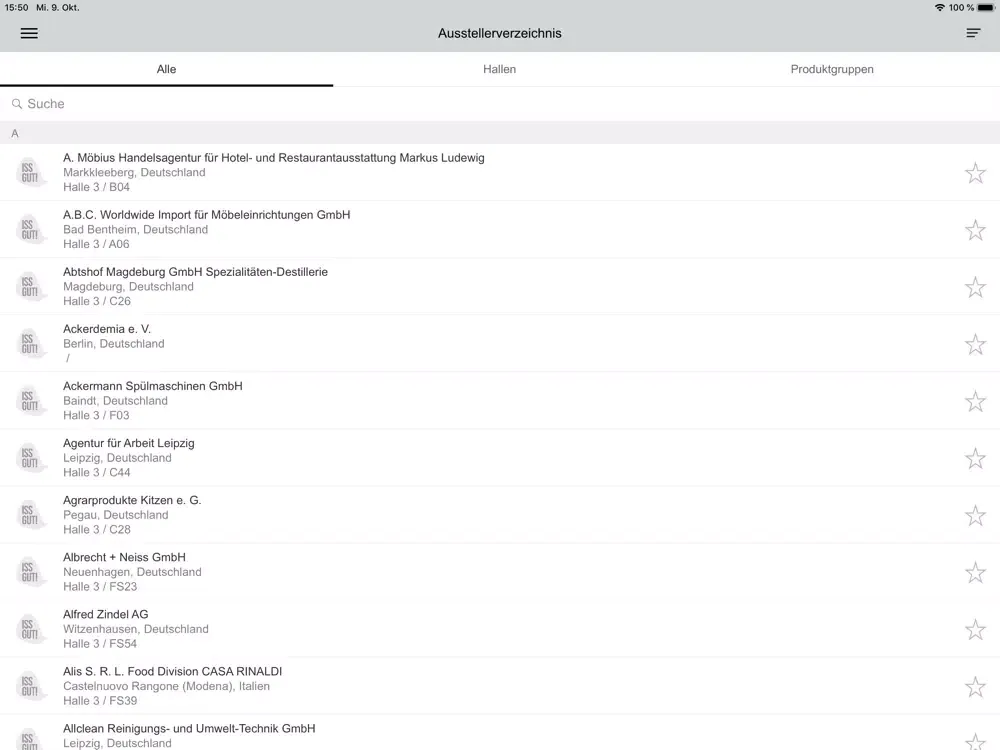
Task: Star Alis S. R. L. Food Division
Action: [975, 686]
